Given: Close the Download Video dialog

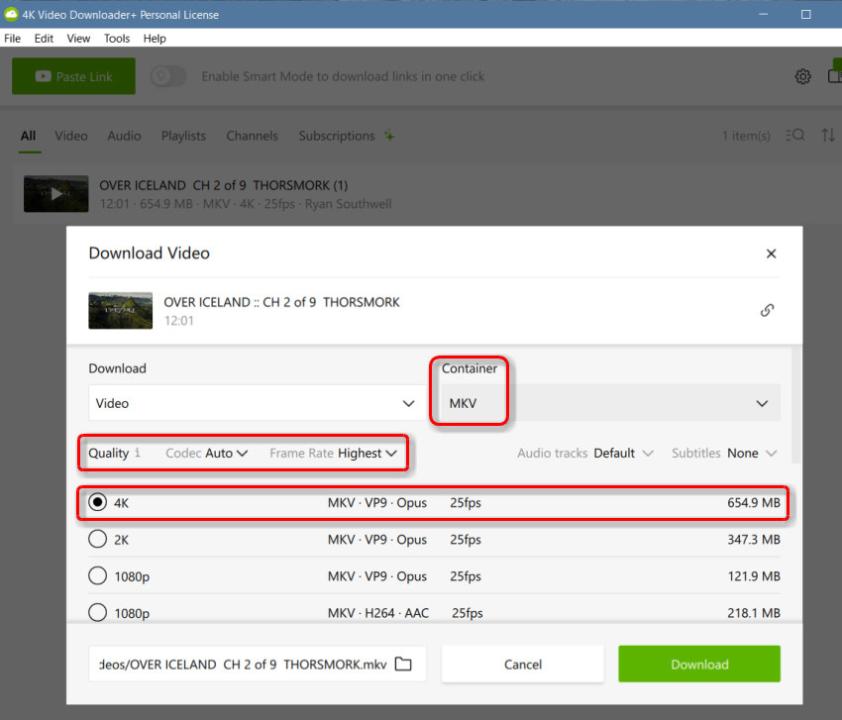Looking at the screenshot, I should pyautogui.click(x=770, y=254).
